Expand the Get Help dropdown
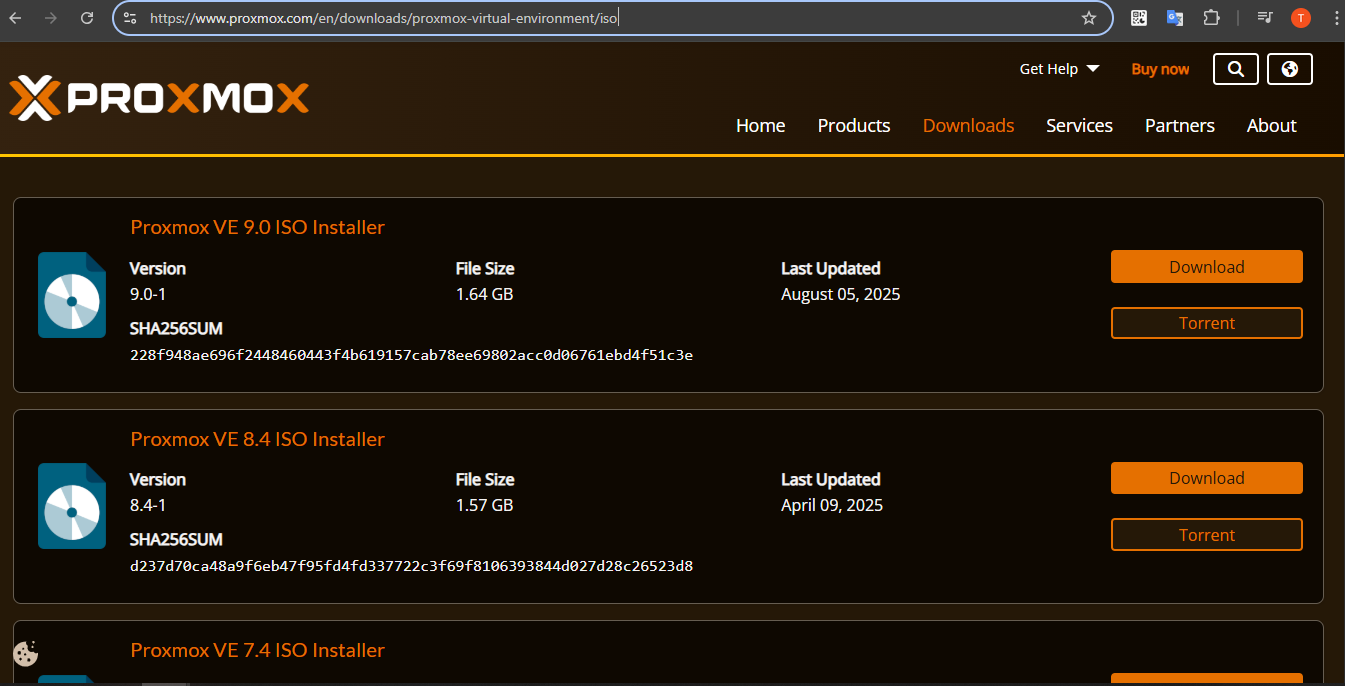The image size is (1345, 686). (1059, 69)
